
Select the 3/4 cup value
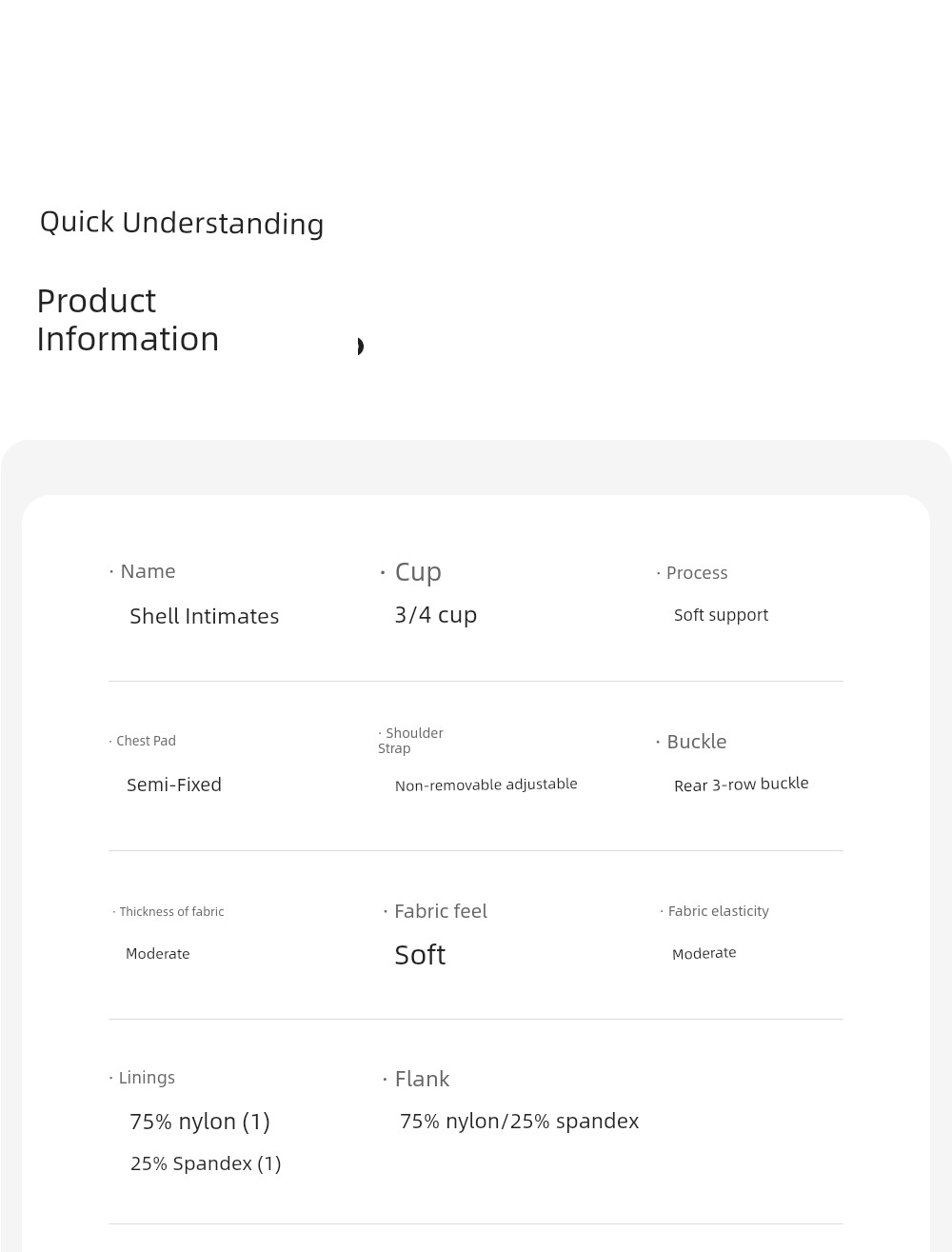pyautogui.click(x=436, y=615)
